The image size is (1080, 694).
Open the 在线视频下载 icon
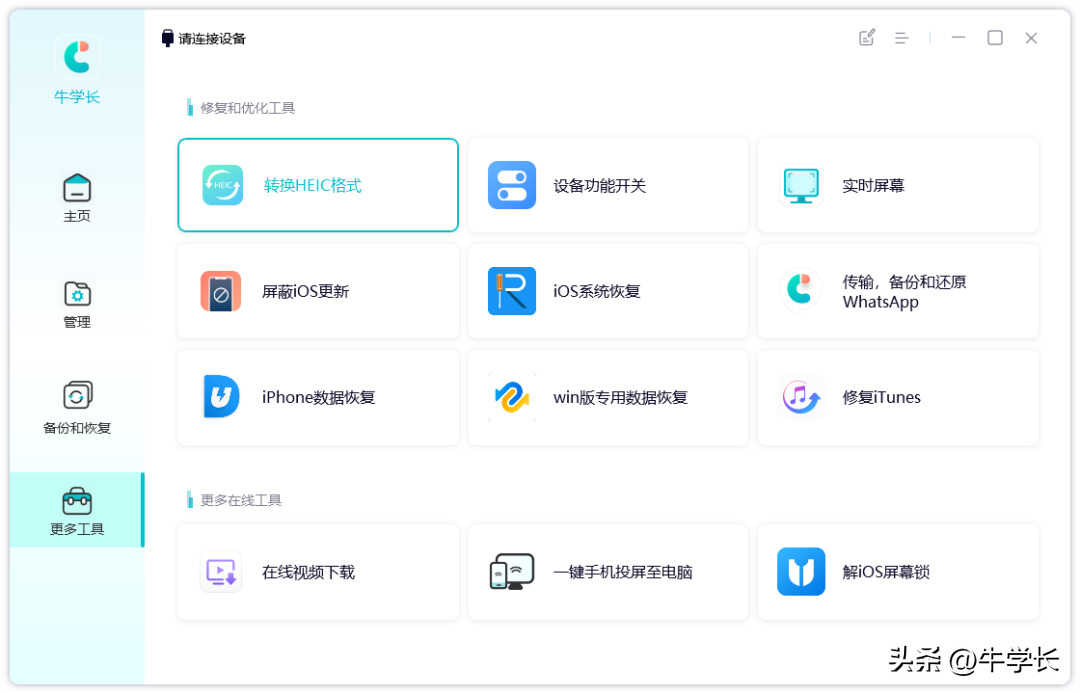(221, 572)
